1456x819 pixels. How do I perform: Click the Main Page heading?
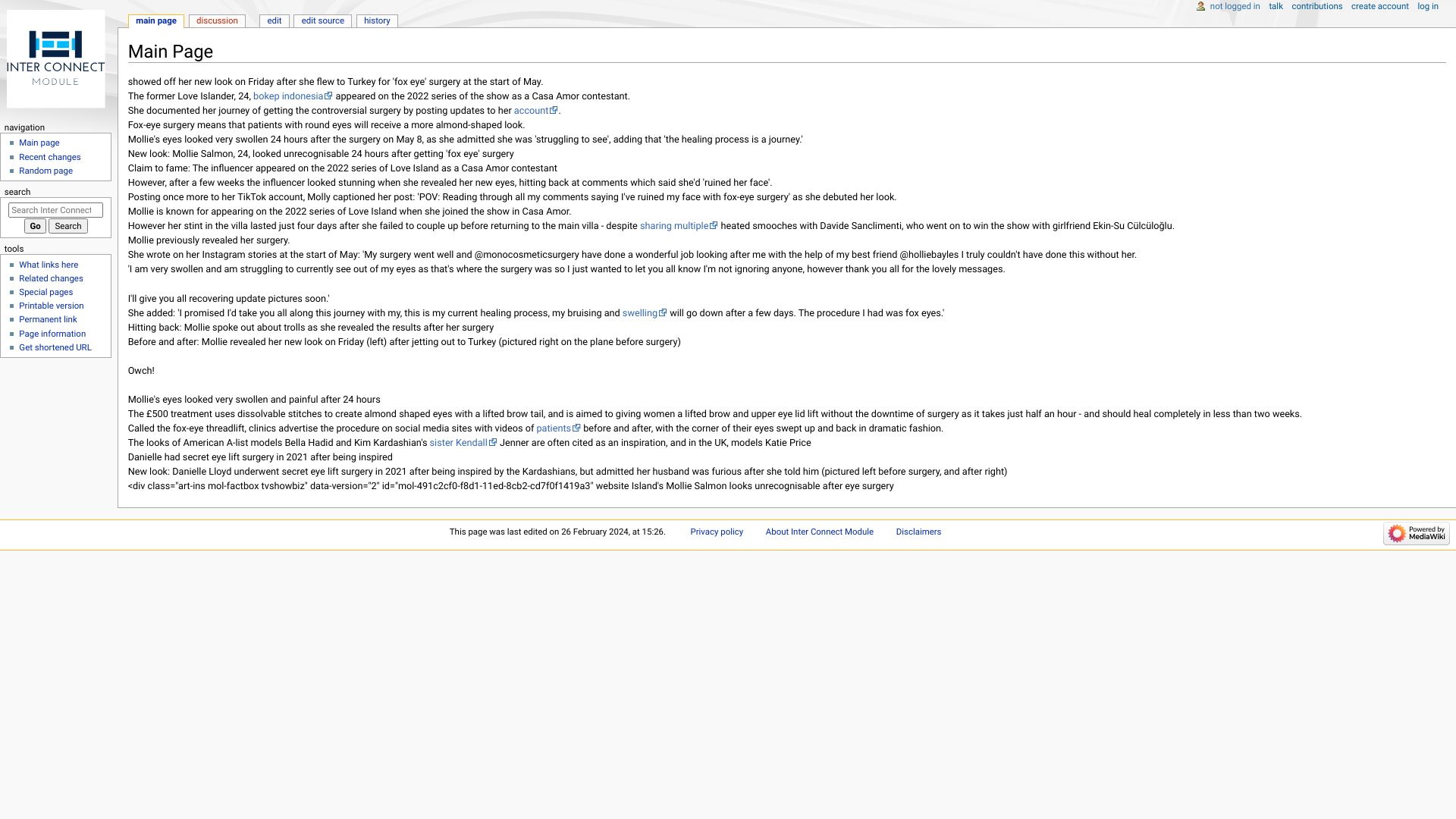[x=171, y=52]
